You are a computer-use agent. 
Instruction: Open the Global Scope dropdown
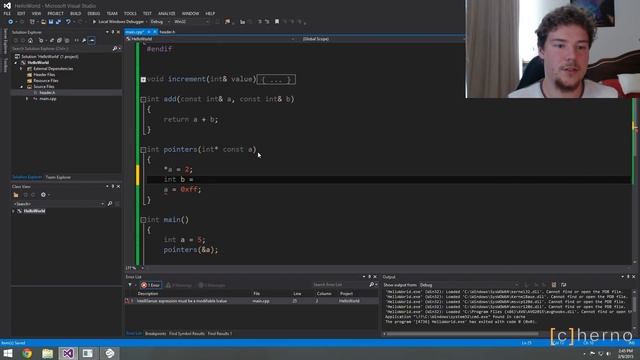click(382, 39)
